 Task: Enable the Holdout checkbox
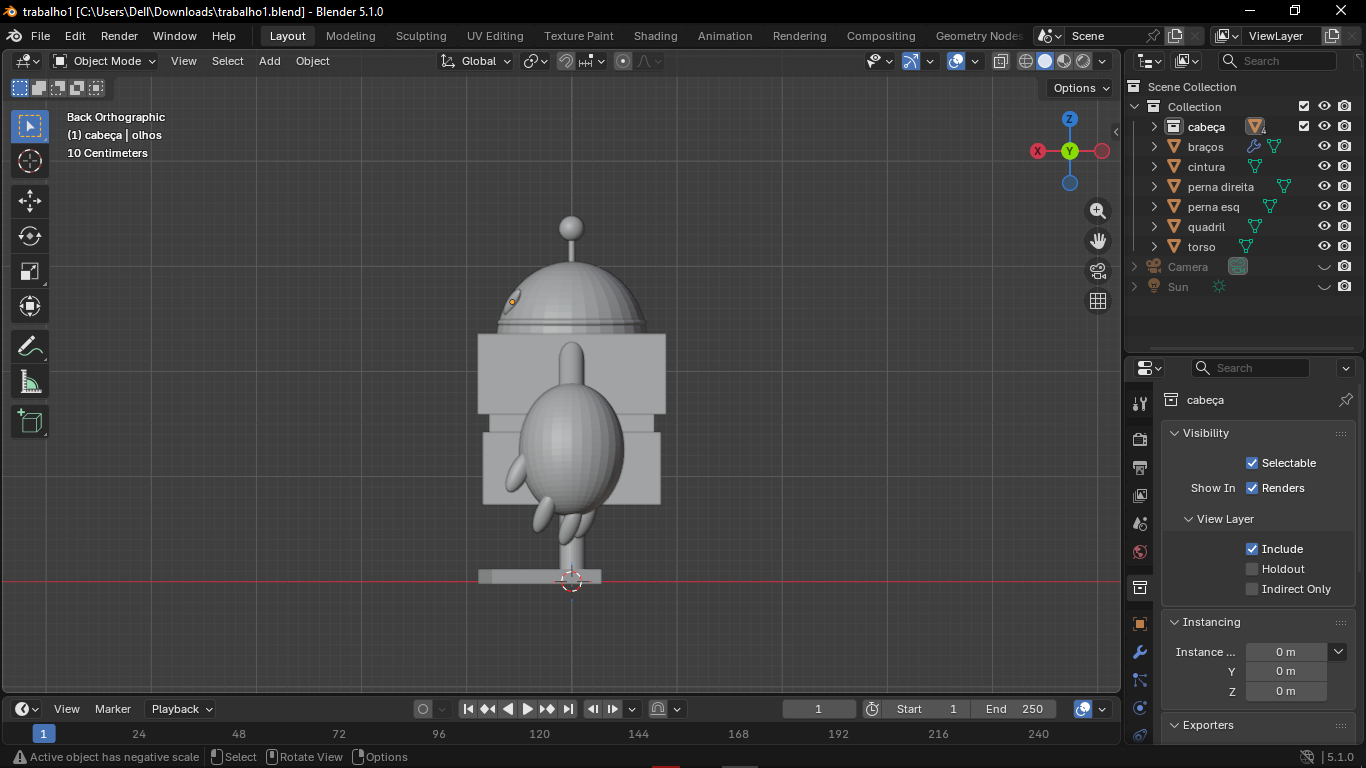[1251, 569]
